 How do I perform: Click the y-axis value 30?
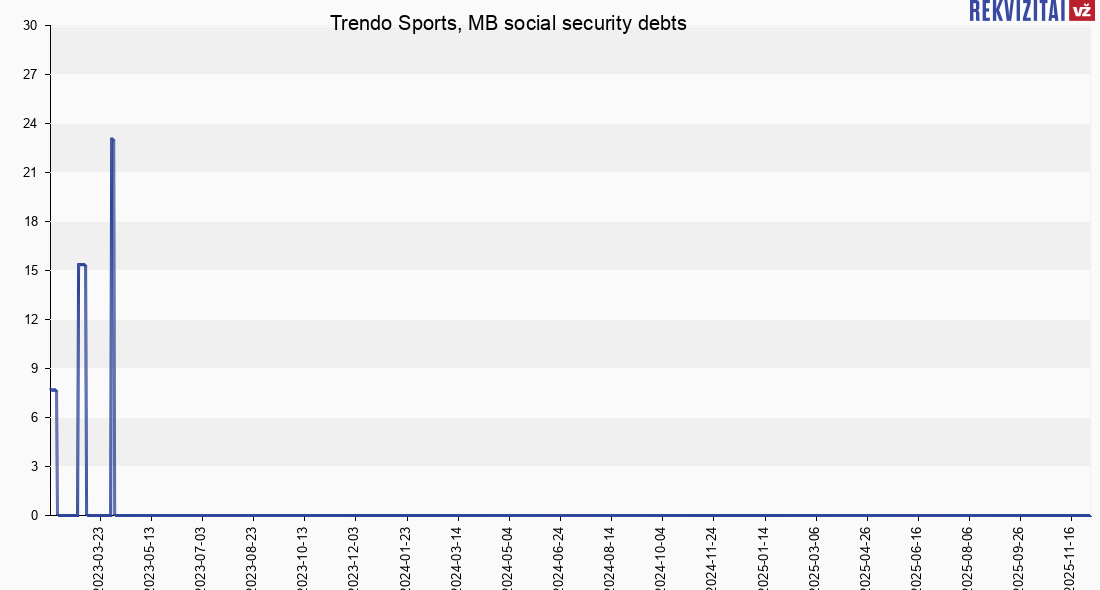coord(30,26)
